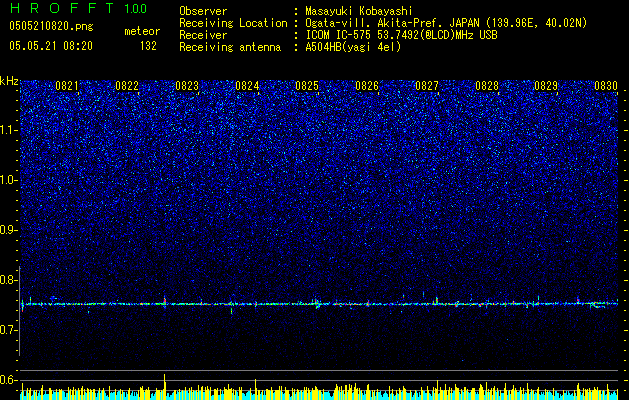Click the HROFFT title text
This screenshot has height=400, width=629.
(x=61, y=8)
